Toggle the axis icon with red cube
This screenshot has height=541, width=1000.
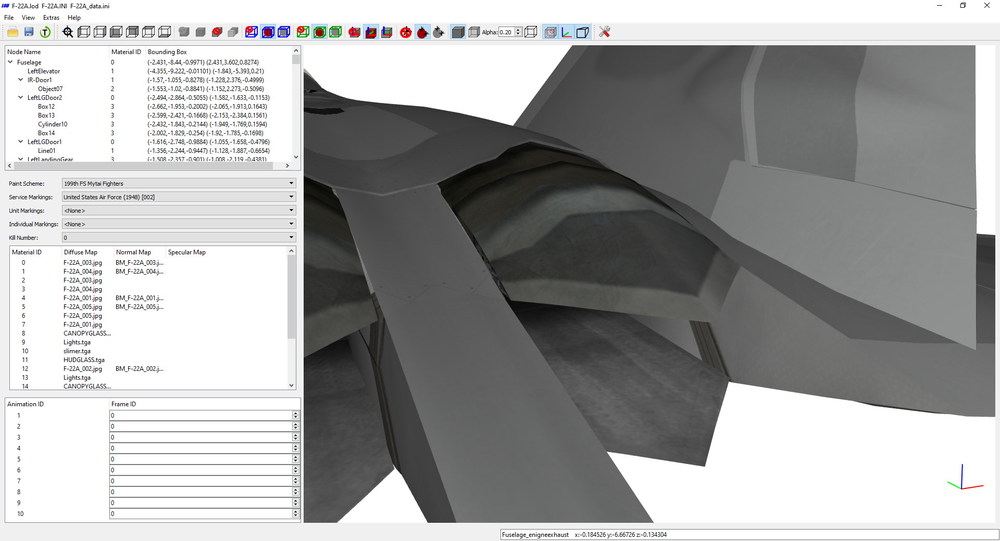(371, 32)
